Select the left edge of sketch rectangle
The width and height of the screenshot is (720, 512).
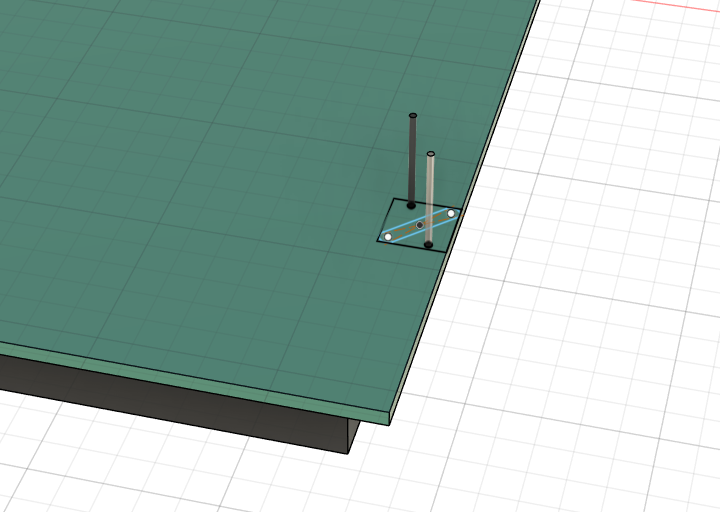(385, 220)
